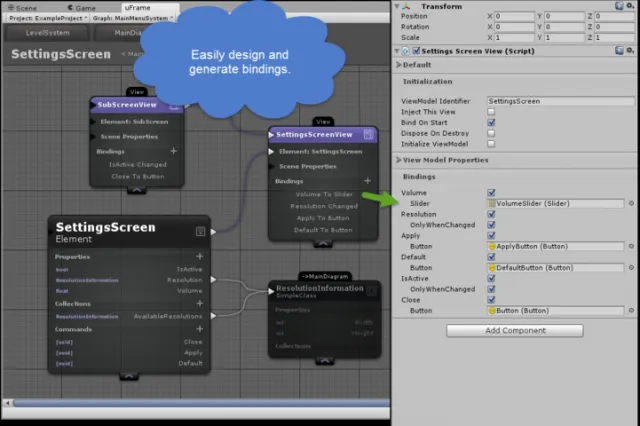
Task: Add a collection to the SettingsScreen element
Action: pos(200,303)
